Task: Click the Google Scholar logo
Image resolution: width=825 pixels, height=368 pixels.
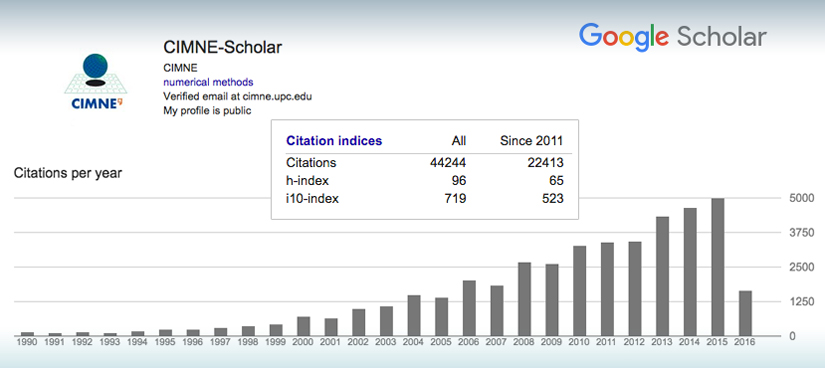Action: coord(673,37)
